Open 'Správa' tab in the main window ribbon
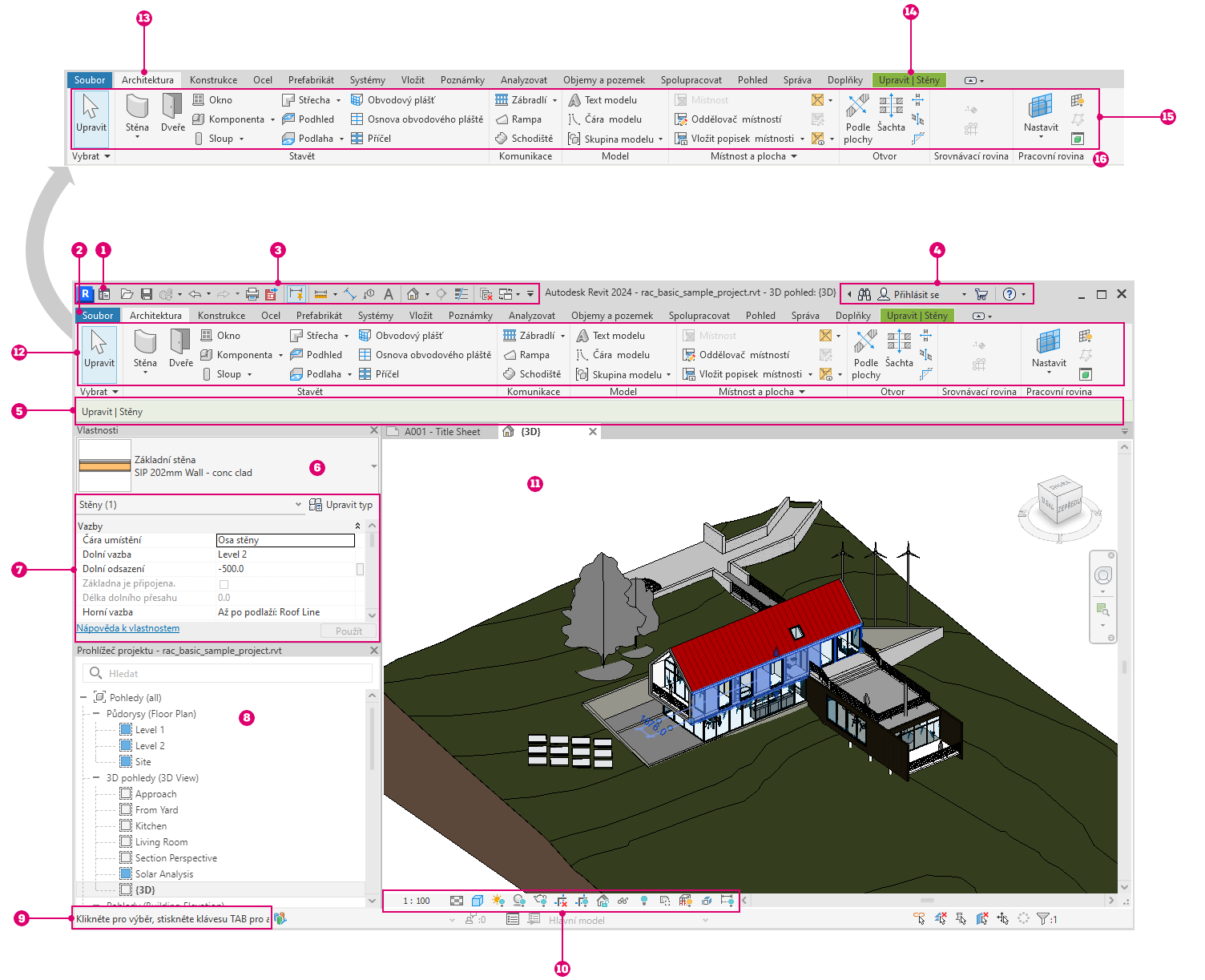 [x=805, y=316]
